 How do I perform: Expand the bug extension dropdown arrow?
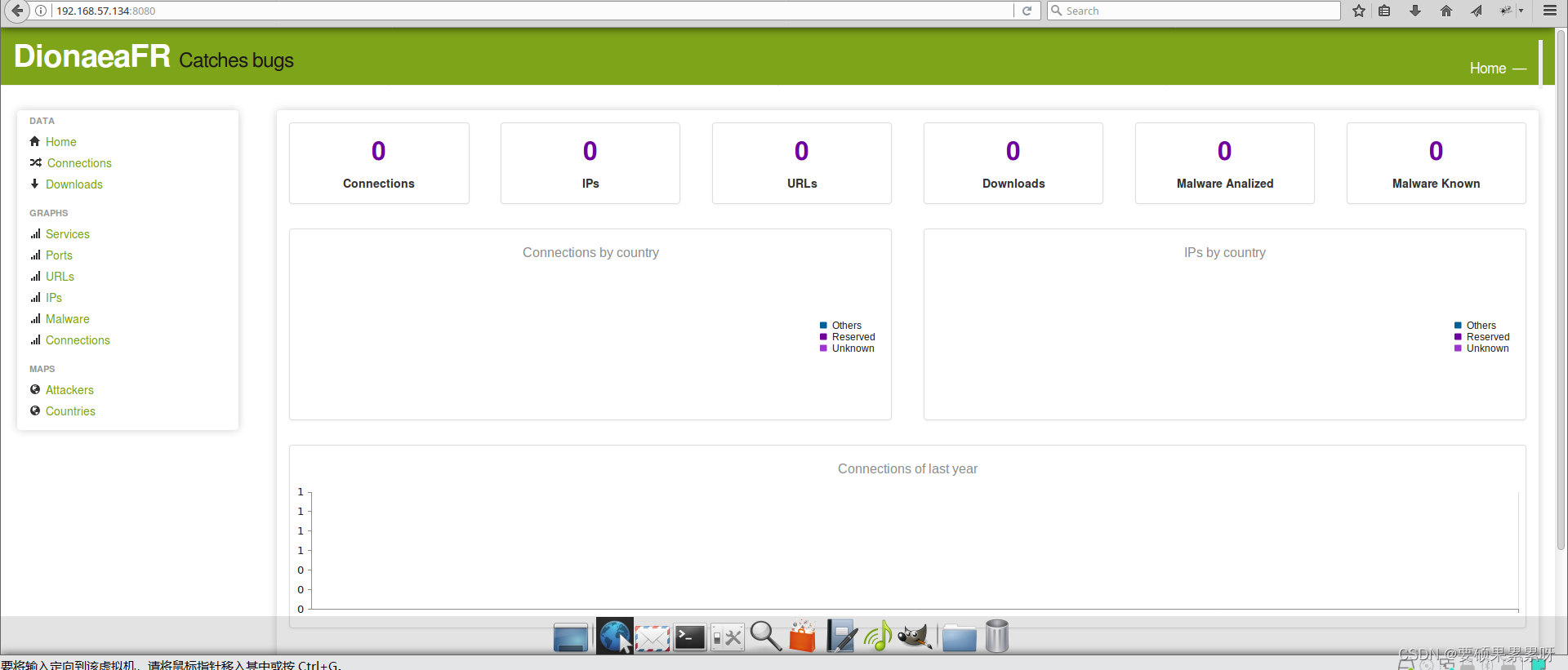click(x=1521, y=11)
